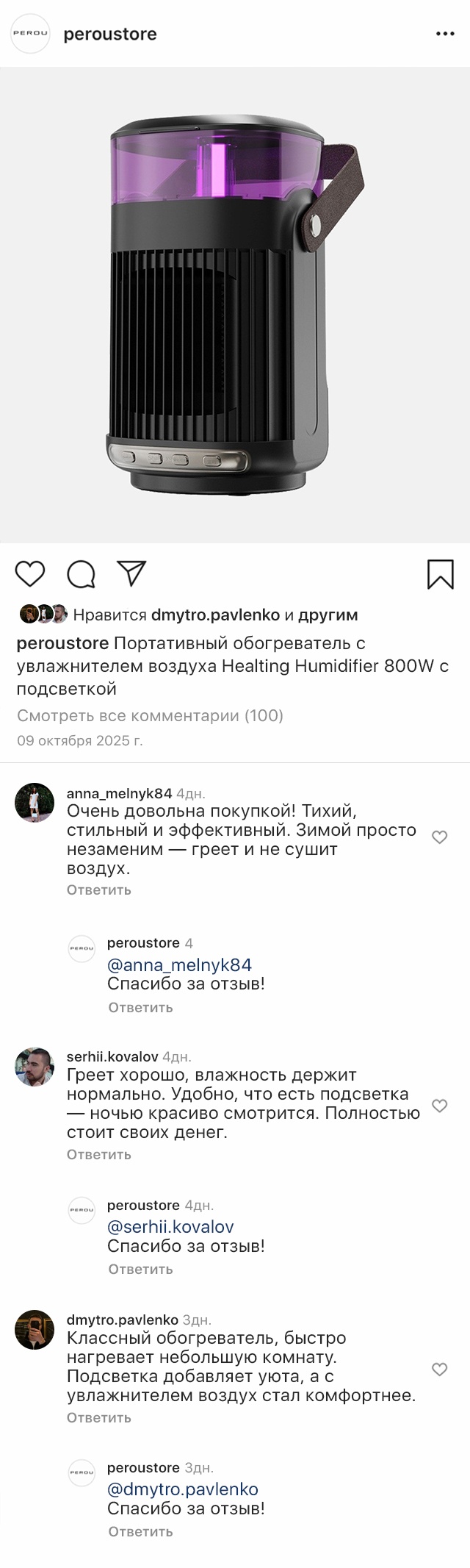Image resolution: width=470 pixels, height=1568 pixels.
Task: Open serhii.kovalov's profile picture
Action: click(x=35, y=1067)
